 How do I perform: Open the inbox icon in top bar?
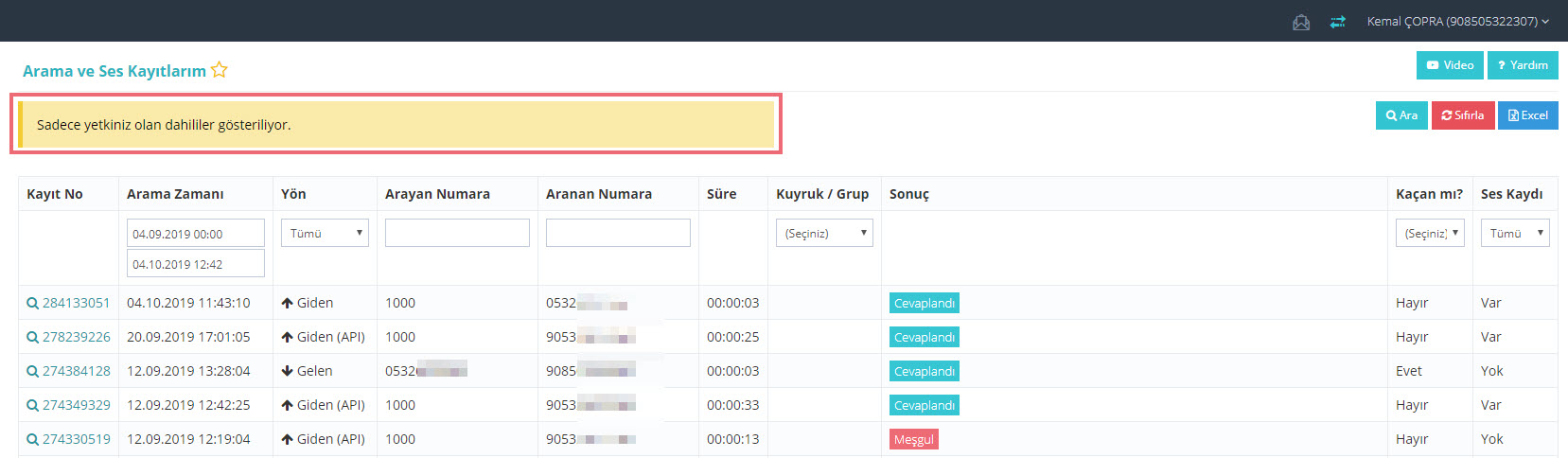(1301, 22)
